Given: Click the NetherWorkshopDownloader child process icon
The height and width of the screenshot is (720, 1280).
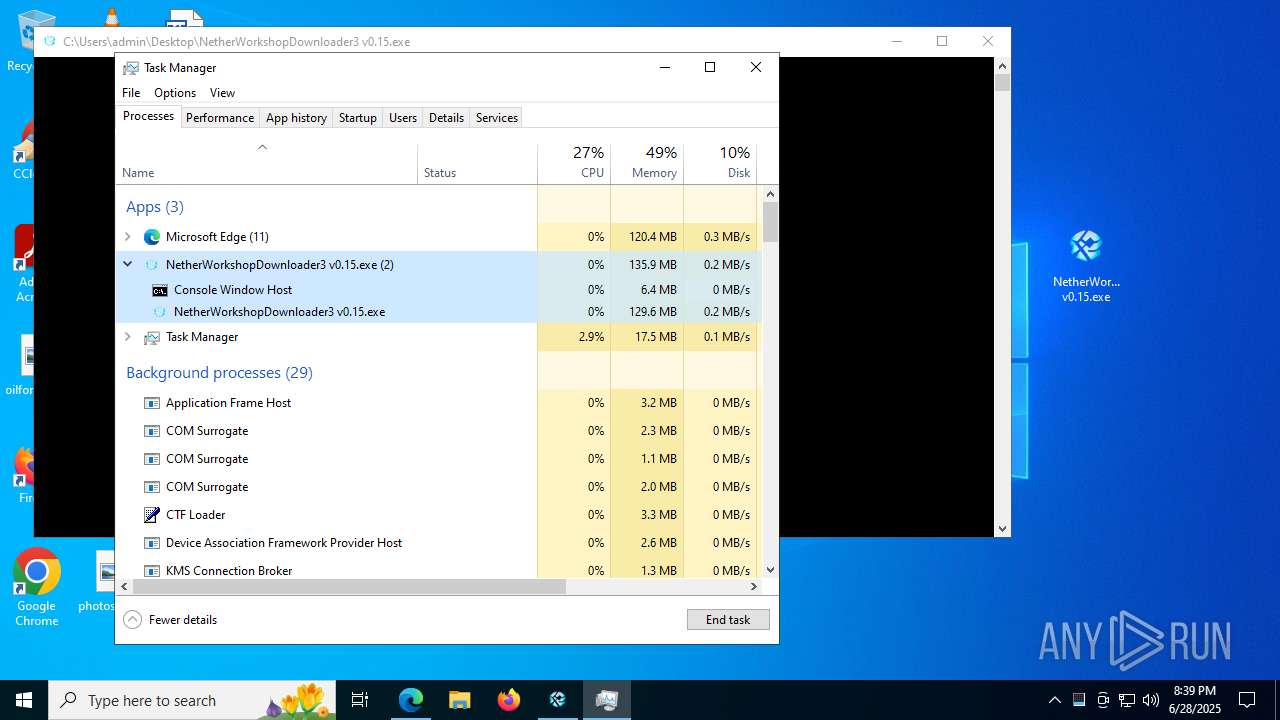Looking at the screenshot, I should point(160,312).
